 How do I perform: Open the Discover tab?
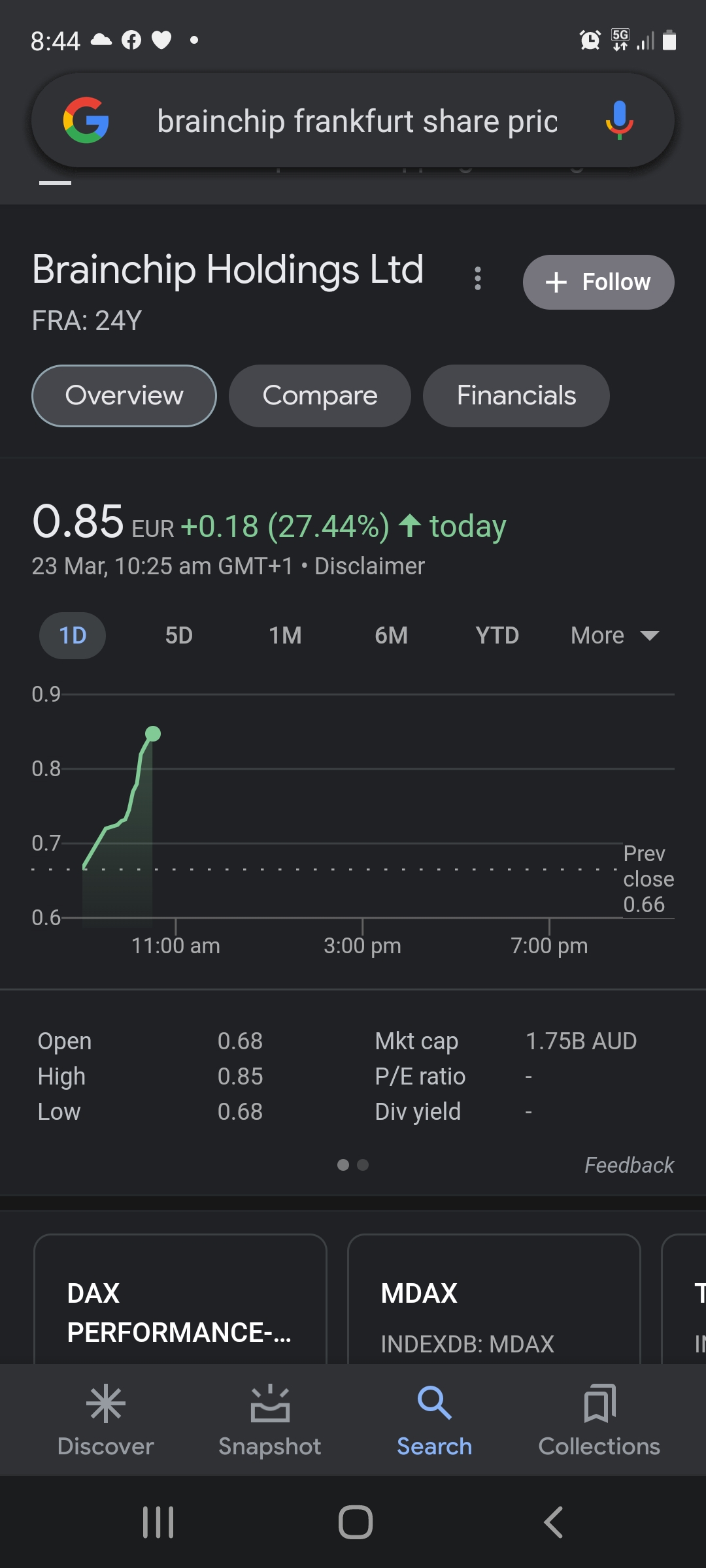[x=105, y=1421]
